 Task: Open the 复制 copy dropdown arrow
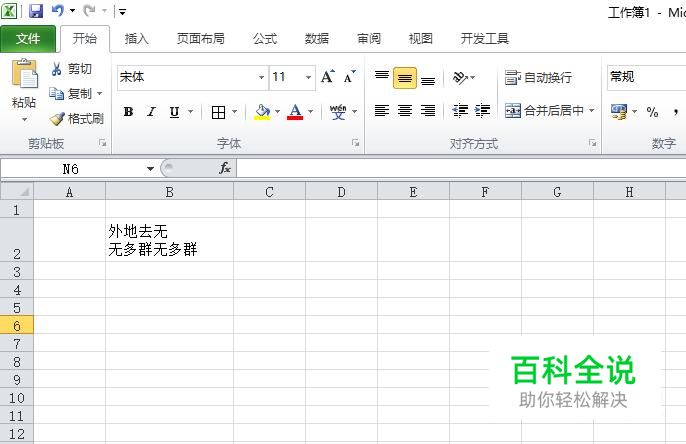(x=99, y=93)
